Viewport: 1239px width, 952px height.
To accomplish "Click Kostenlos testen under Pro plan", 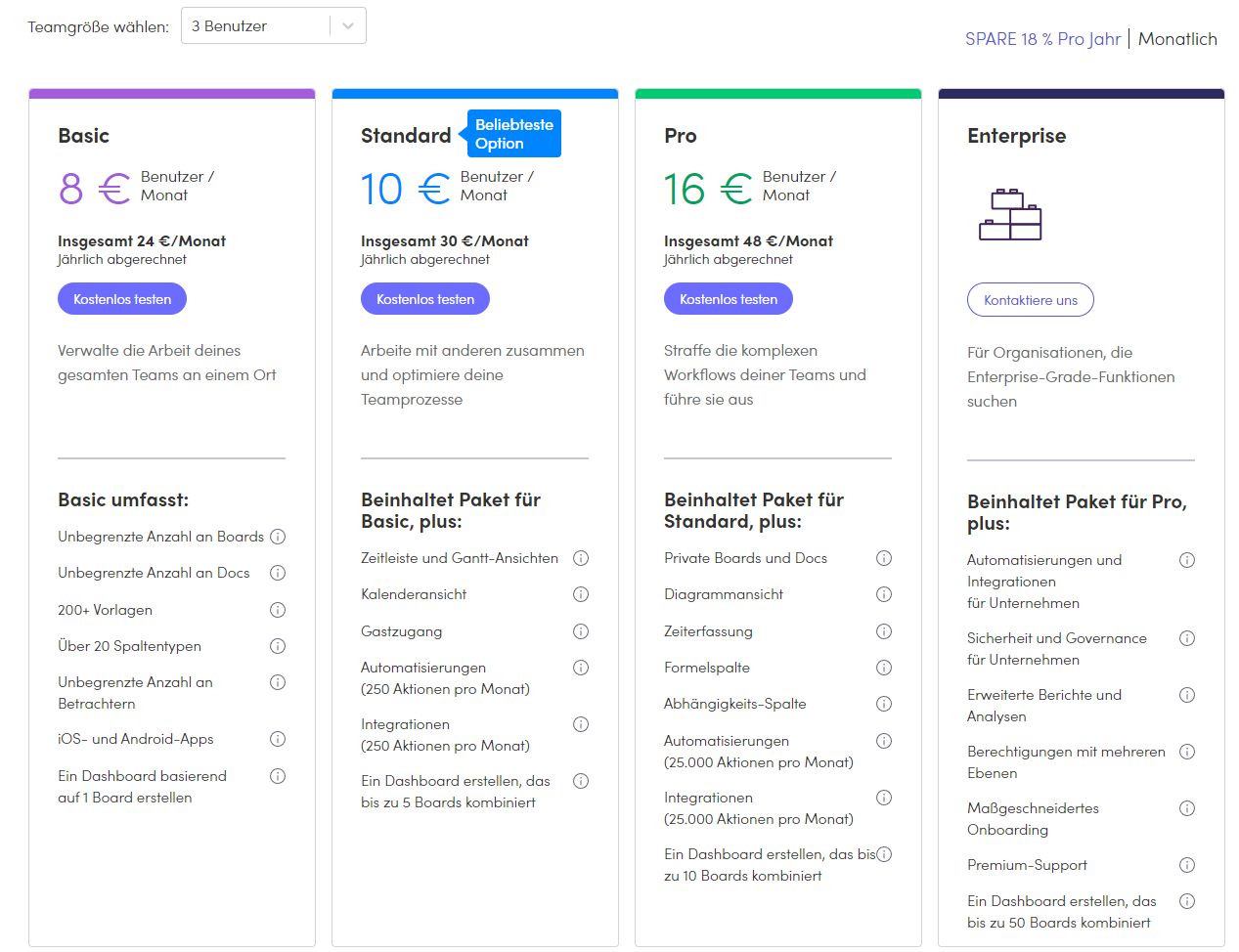I will pos(729,299).
